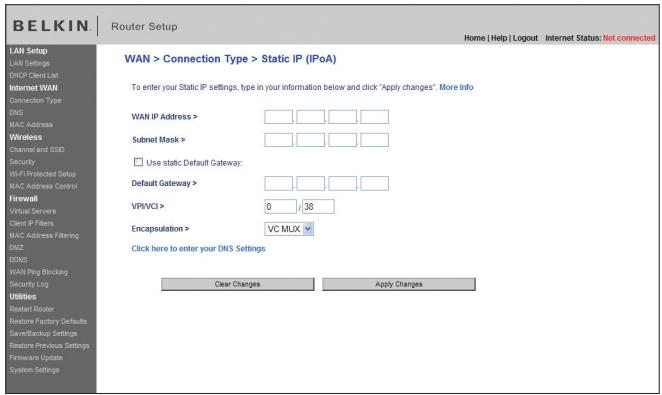
Task: Click the Clear Changes button
Action: click(238, 284)
